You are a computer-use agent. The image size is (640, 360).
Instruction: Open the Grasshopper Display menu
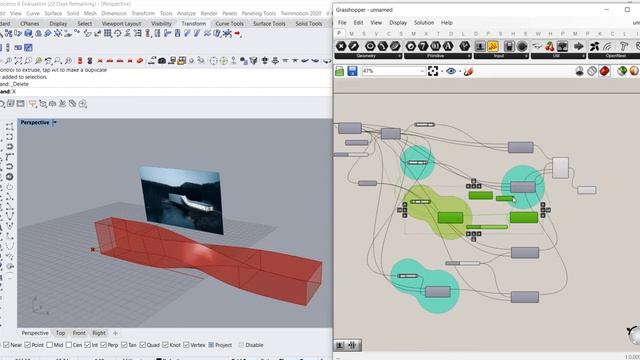(398, 22)
